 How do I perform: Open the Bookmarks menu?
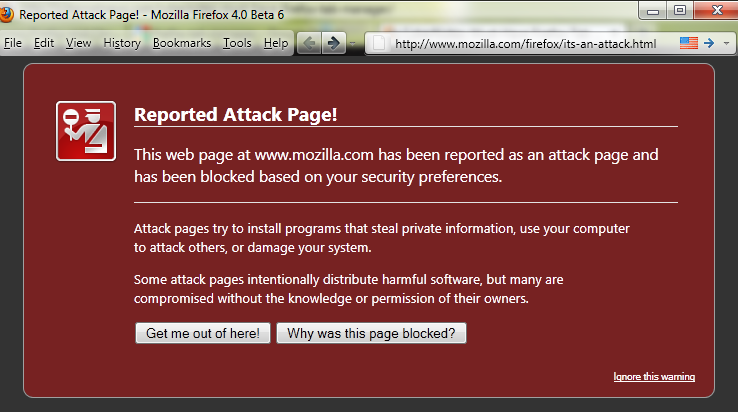pos(182,43)
